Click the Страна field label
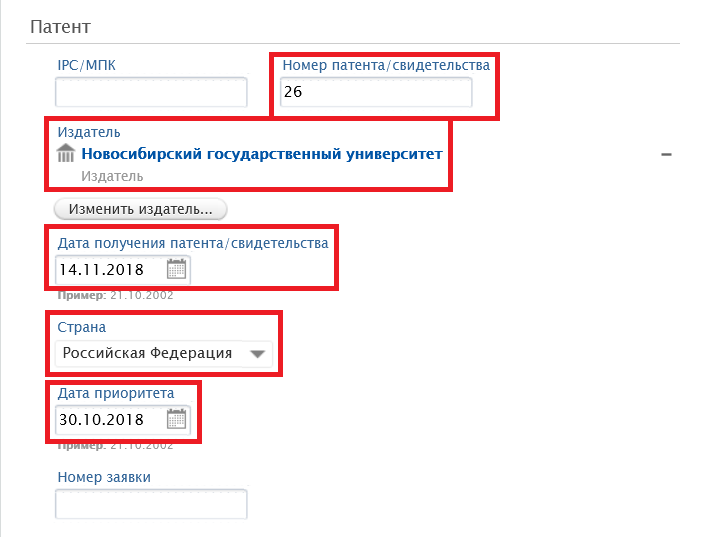Image resolution: width=703 pixels, height=537 pixels. pos(82,327)
